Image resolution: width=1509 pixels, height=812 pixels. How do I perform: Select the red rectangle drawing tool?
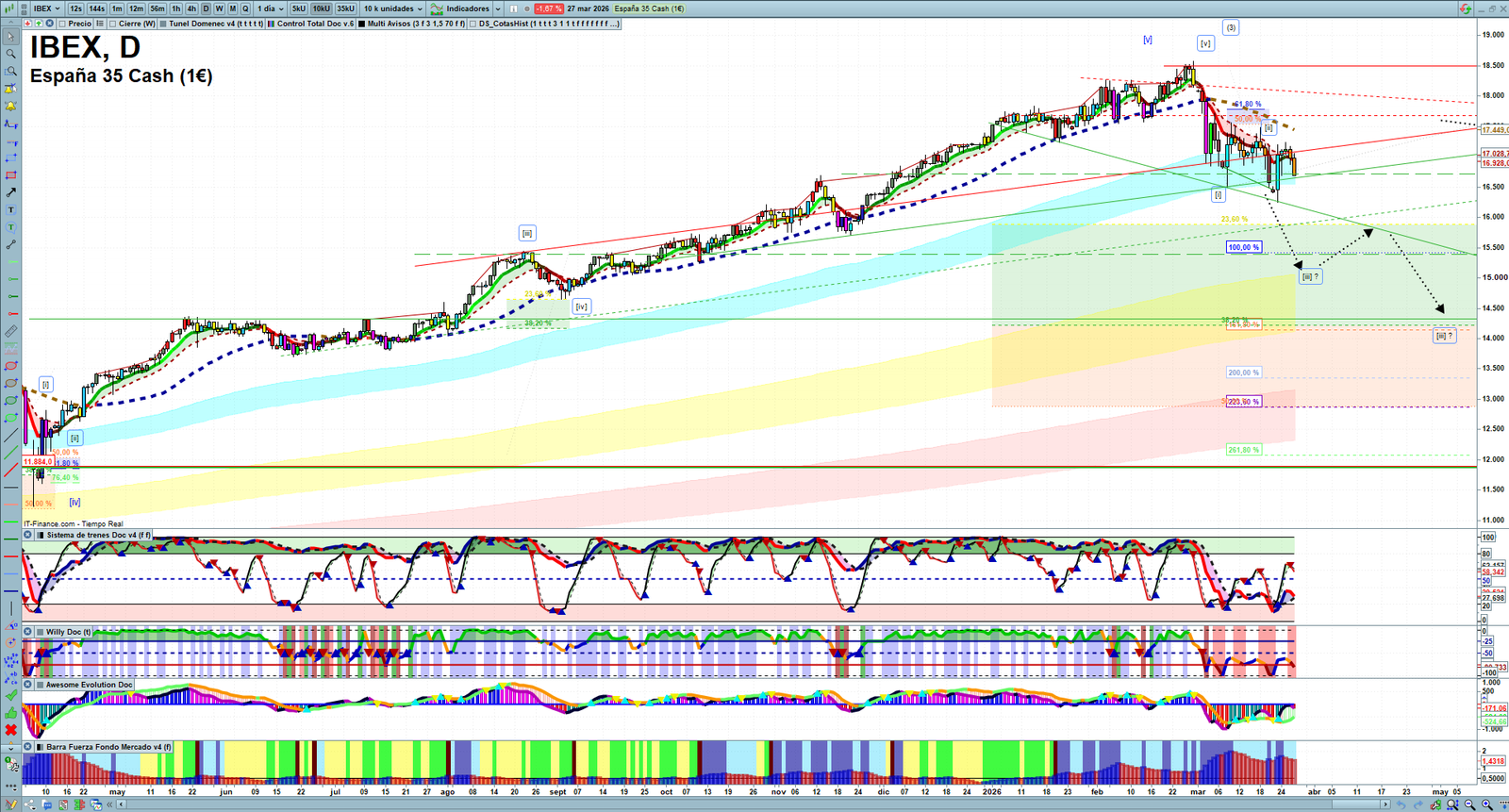click(x=10, y=175)
